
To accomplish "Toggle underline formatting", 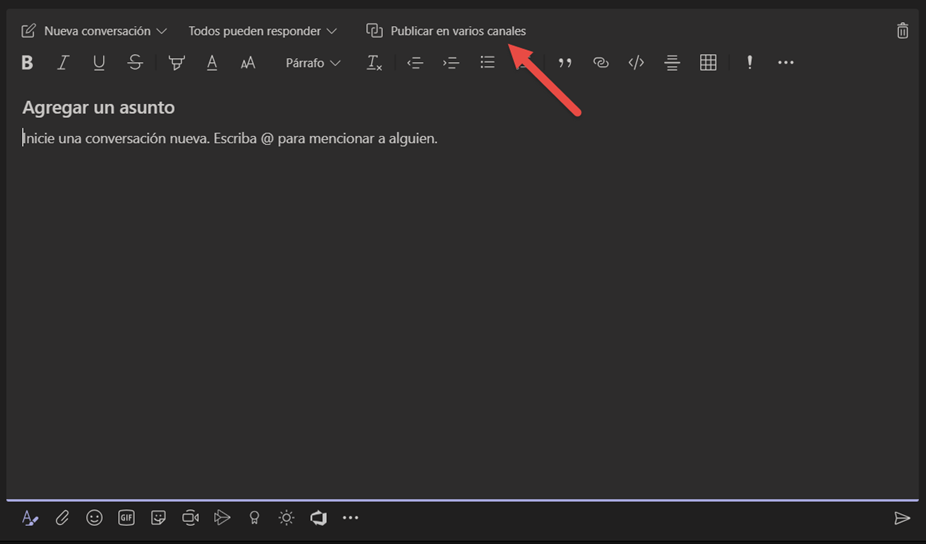I will (x=99, y=63).
